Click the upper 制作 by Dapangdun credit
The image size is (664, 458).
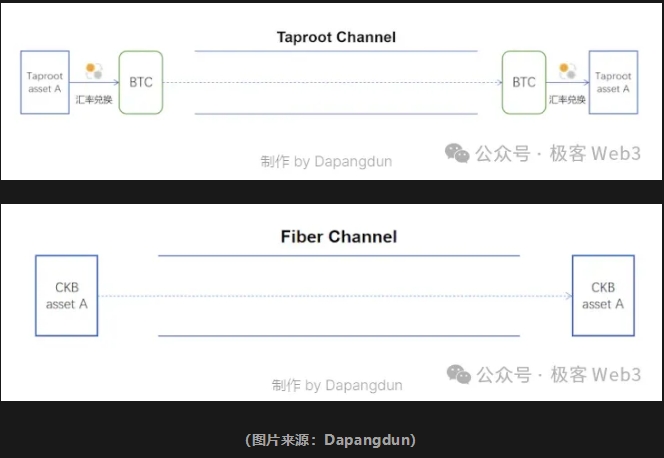coord(326,161)
